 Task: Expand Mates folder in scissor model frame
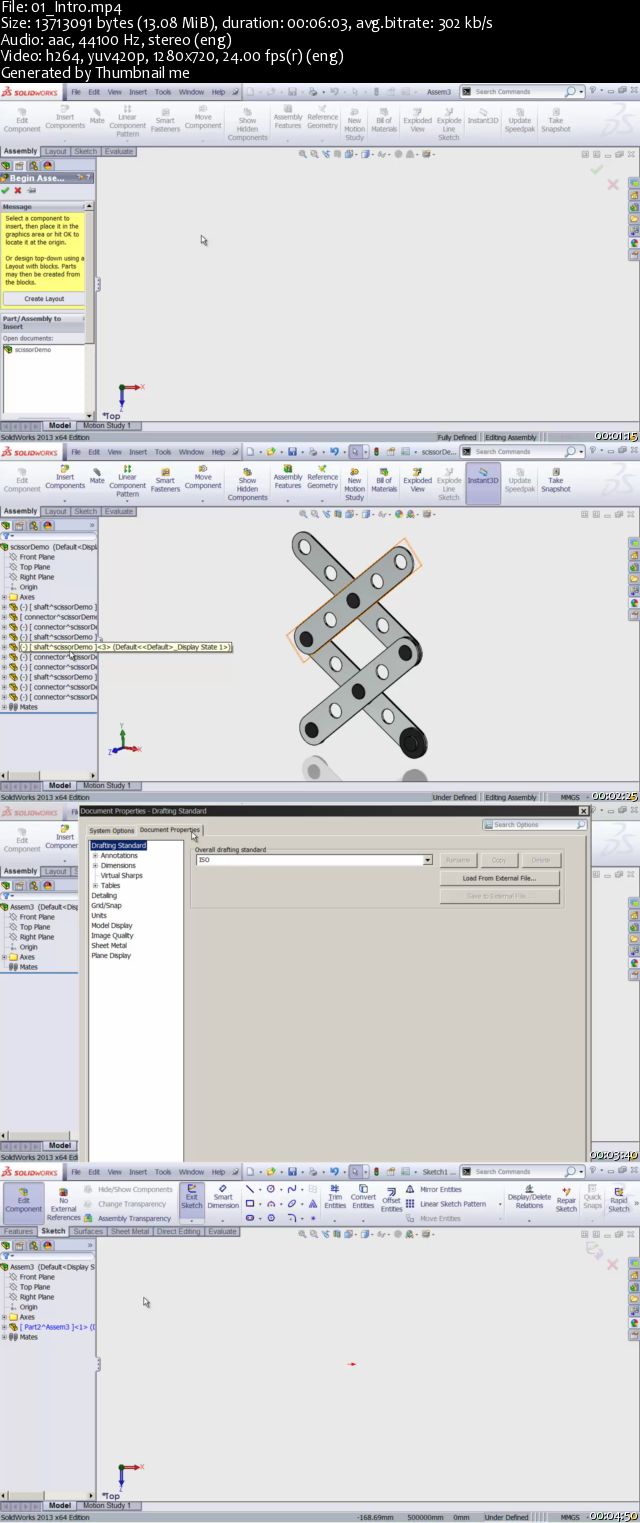click(x=4, y=707)
